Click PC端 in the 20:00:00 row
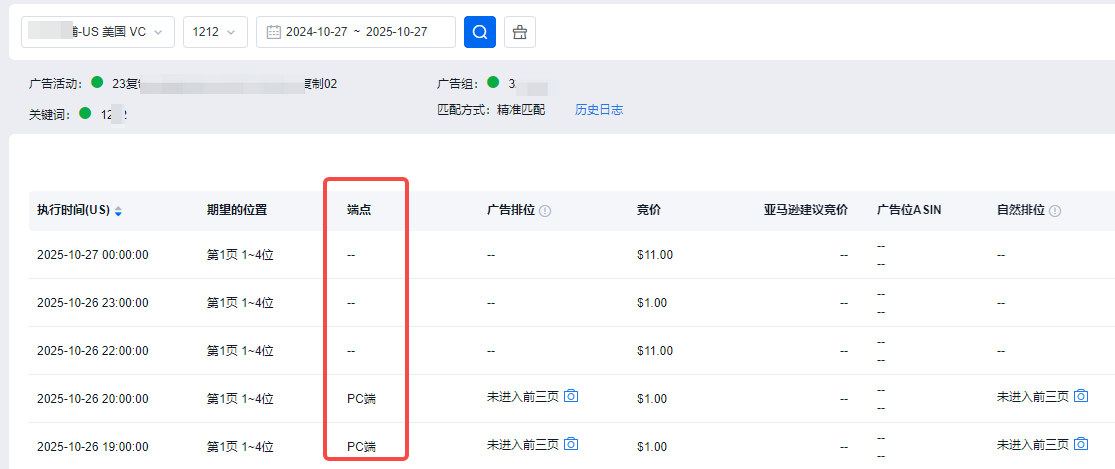Image resolution: width=1115 pixels, height=469 pixels. (x=361, y=398)
